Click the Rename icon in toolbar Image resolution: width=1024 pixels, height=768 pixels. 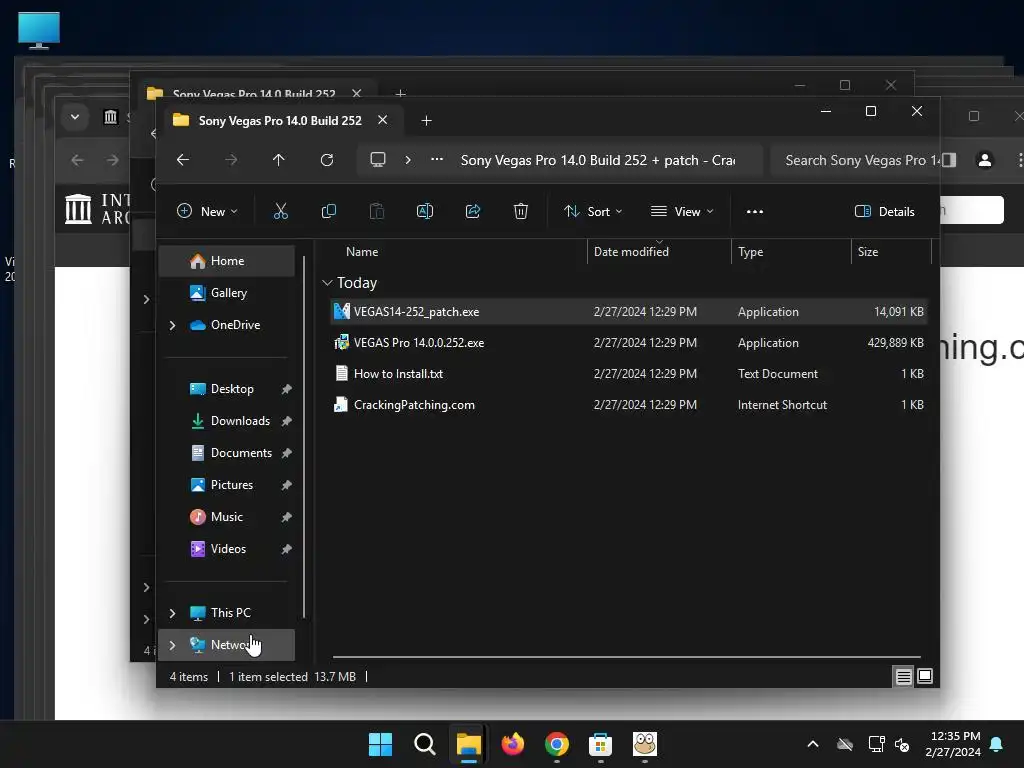pos(424,211)
